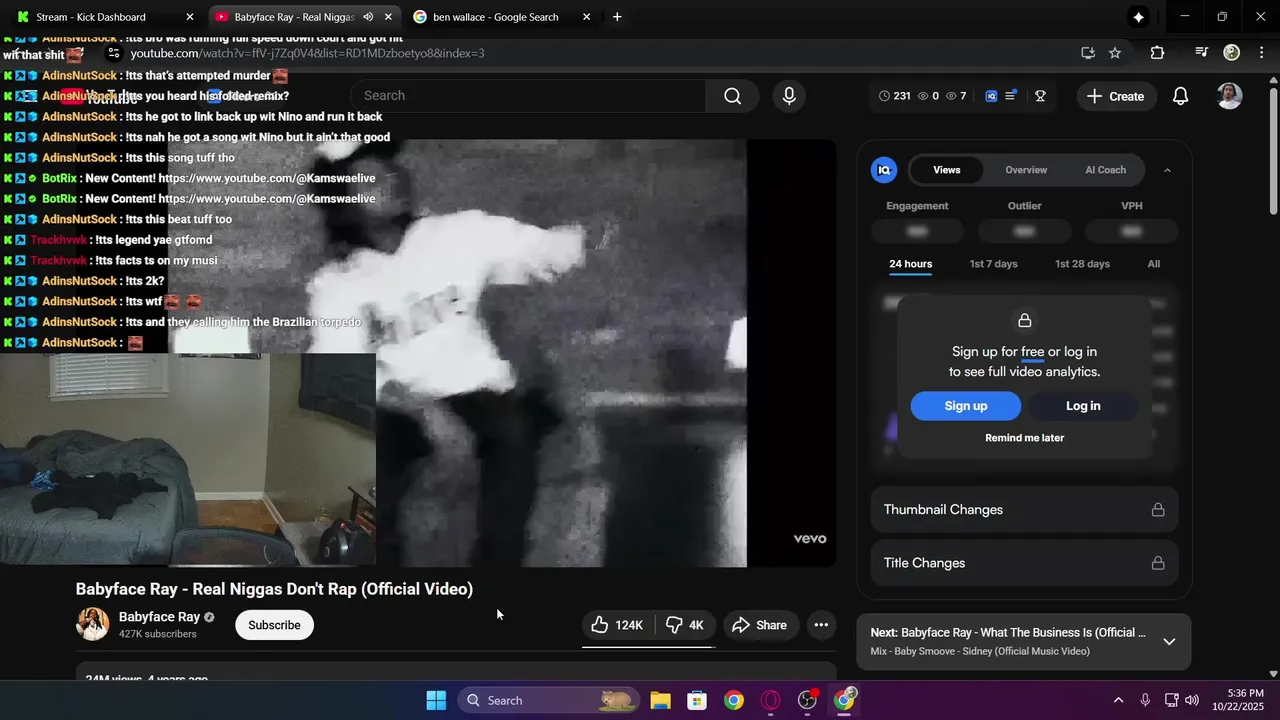
Task: Open first Chrome icon on taskbar
Action: [734, 700]
